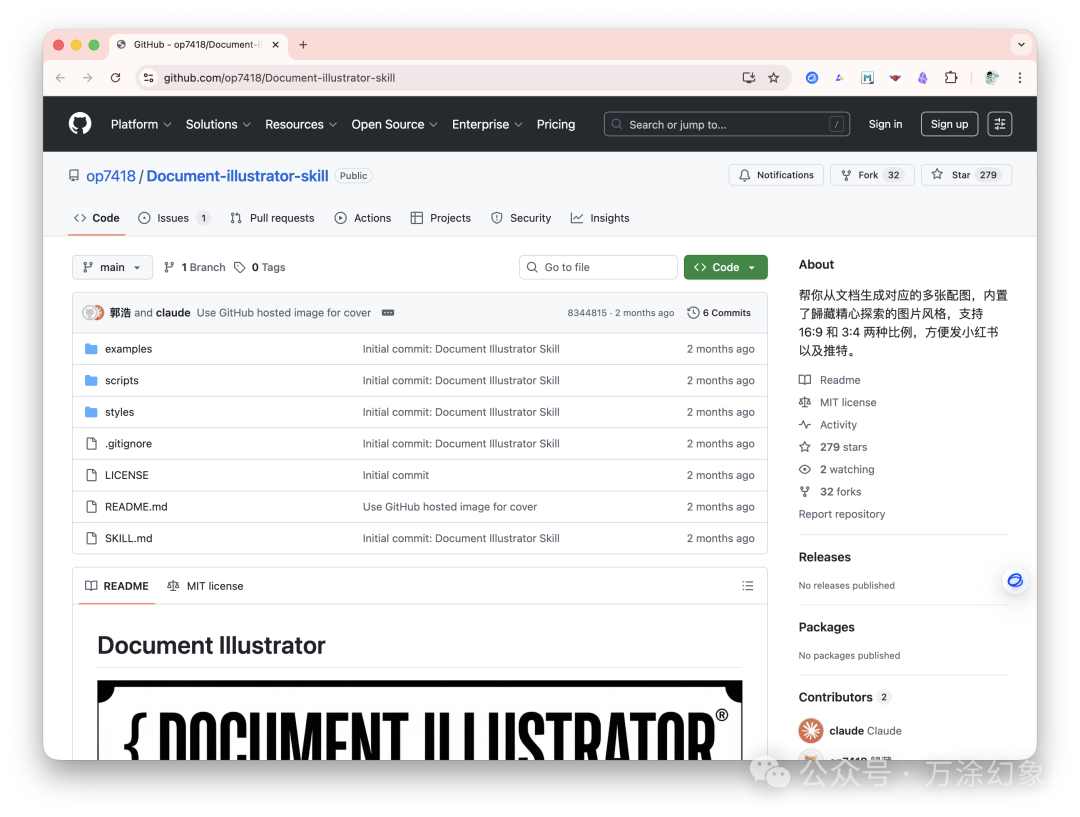Open commit history via the clock icon
Screen dimensions: 1080x817
[692, 312]
